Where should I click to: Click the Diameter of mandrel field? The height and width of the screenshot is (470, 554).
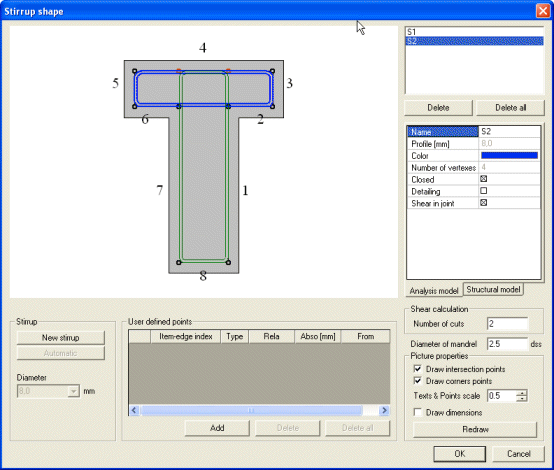pos(507,344)
